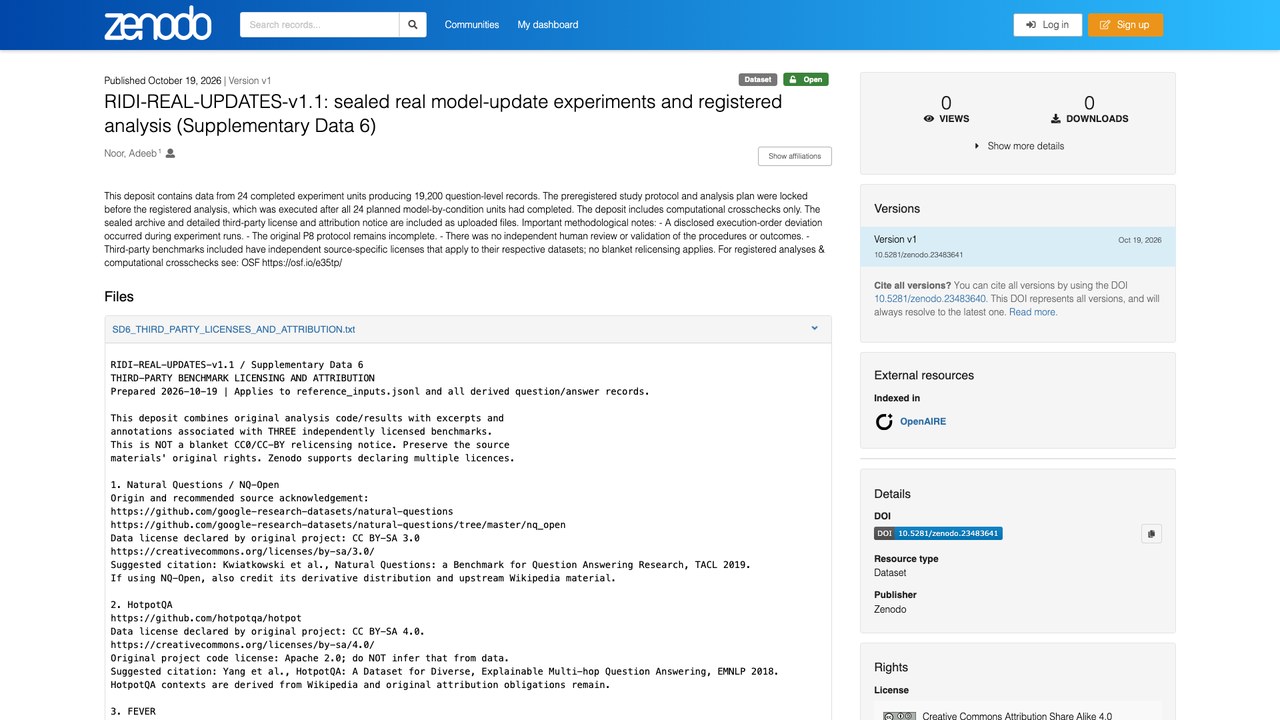1280x720 pixels.
Task: Focus the Search records input field
Action: click(x=319, y=25)
